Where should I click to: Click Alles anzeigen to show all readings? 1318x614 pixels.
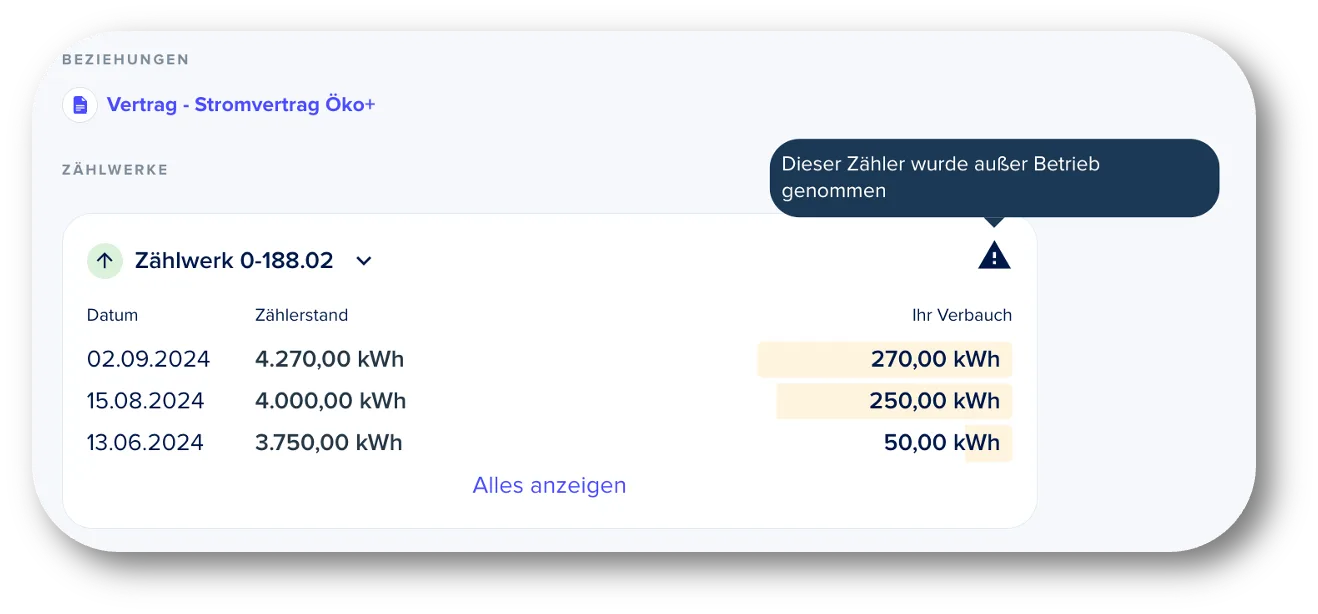coord(549,485)
